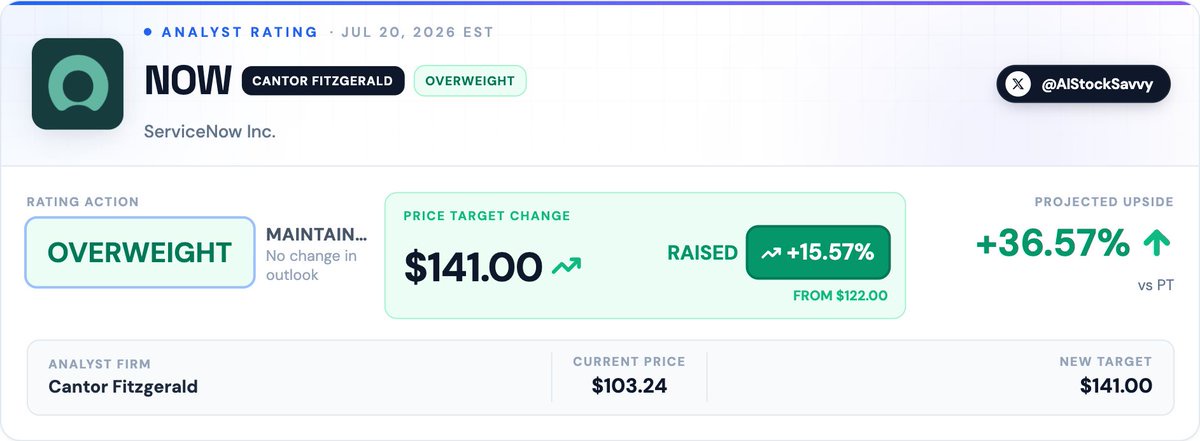The image size is (1200, 441).
Task: Click the ServiceNow Inc. company name
Action: point(210,132)
